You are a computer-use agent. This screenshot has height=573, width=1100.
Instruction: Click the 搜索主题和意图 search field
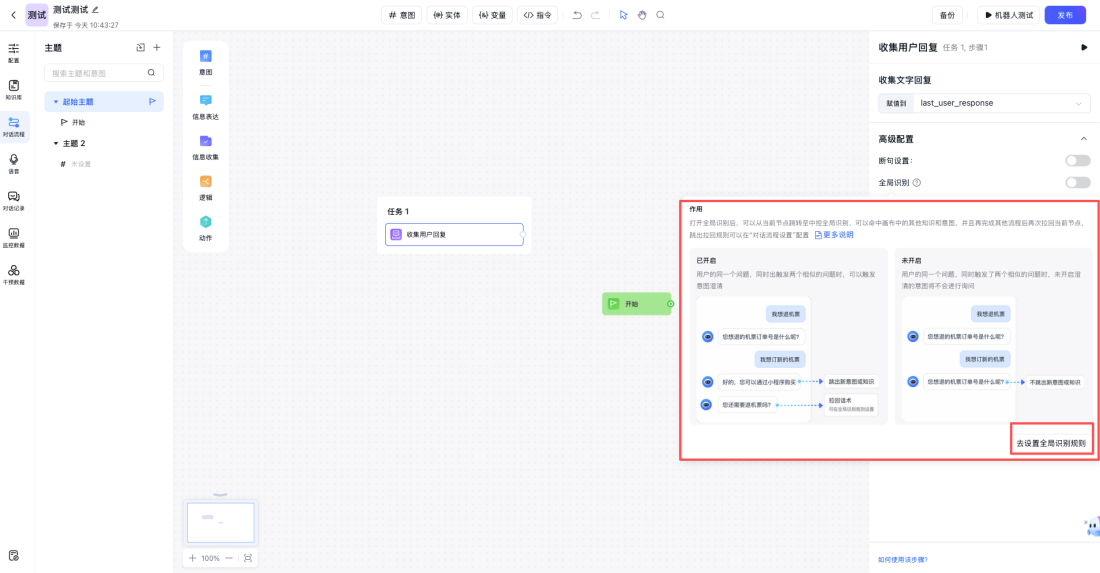97,73
